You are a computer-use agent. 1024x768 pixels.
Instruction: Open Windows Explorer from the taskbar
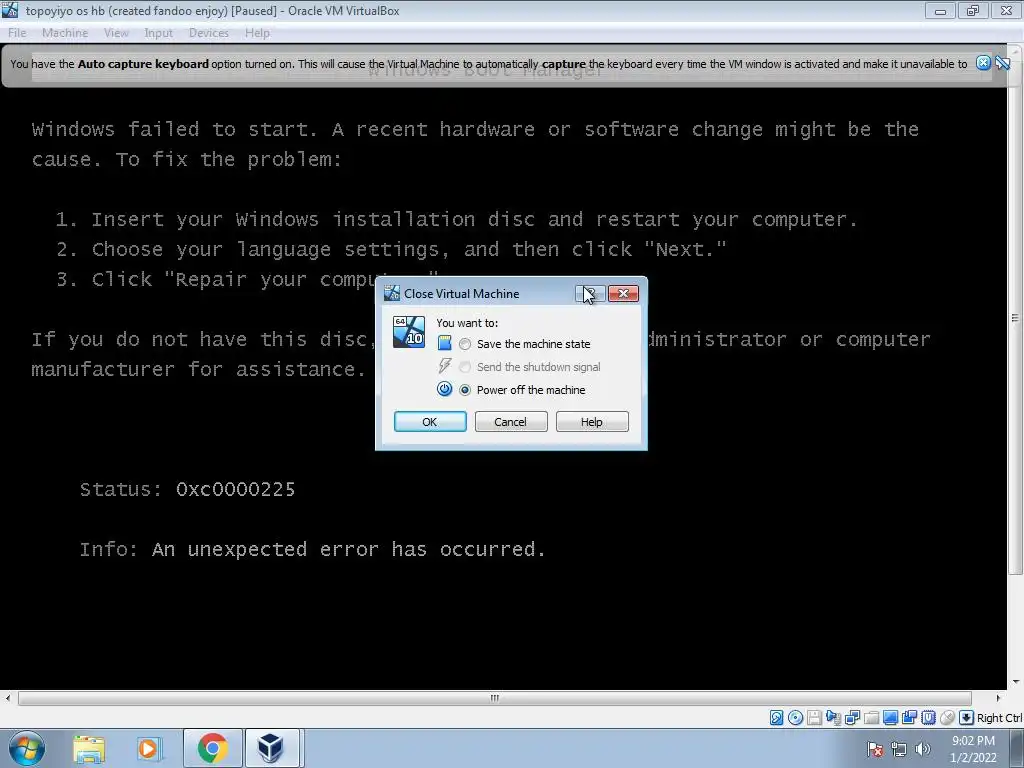pyautogui.click(x=89, y=748)
